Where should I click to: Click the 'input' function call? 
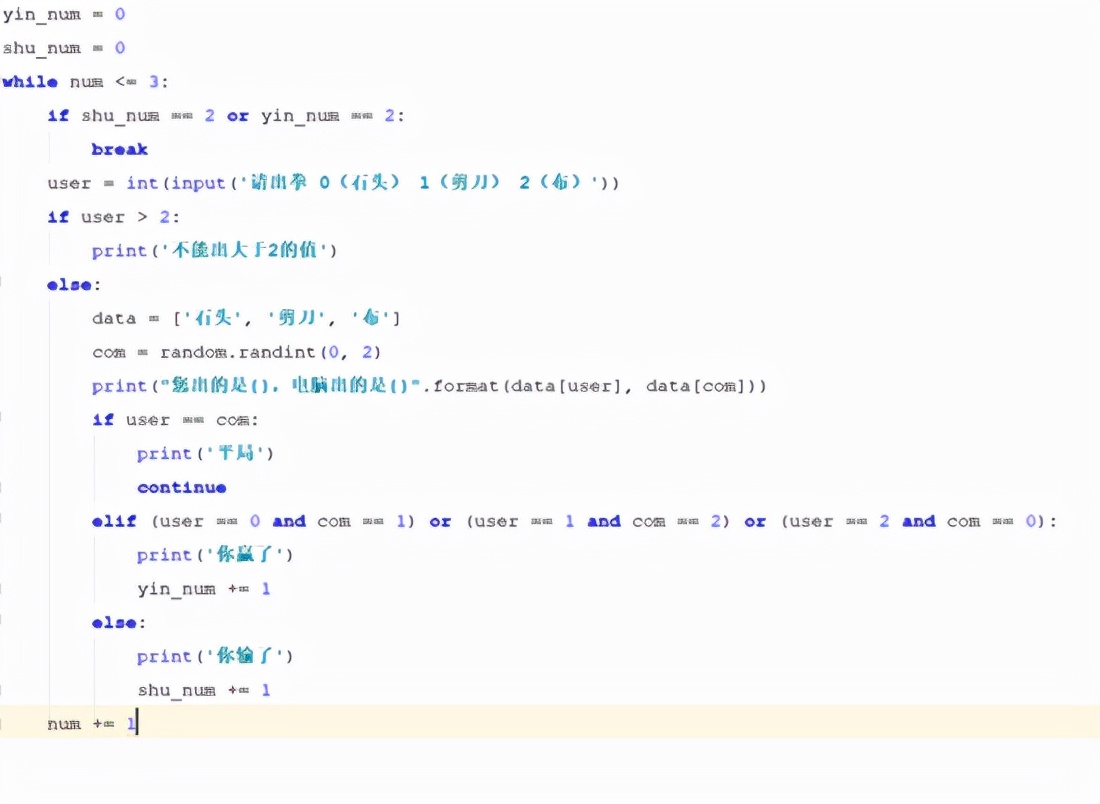tap(199, 183)
